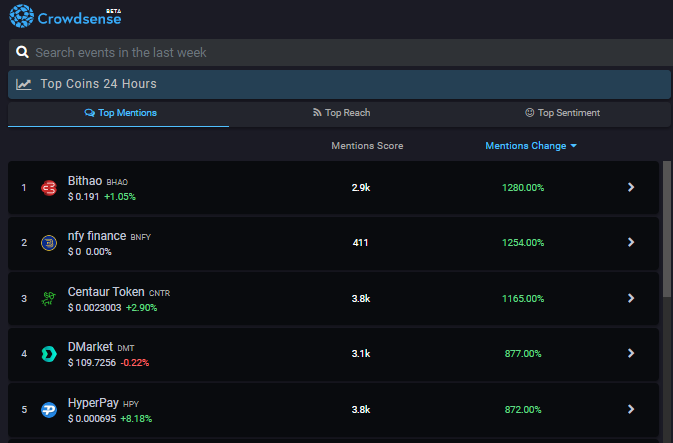
Task: Open the Bithao coin name link
Action: 85,181
